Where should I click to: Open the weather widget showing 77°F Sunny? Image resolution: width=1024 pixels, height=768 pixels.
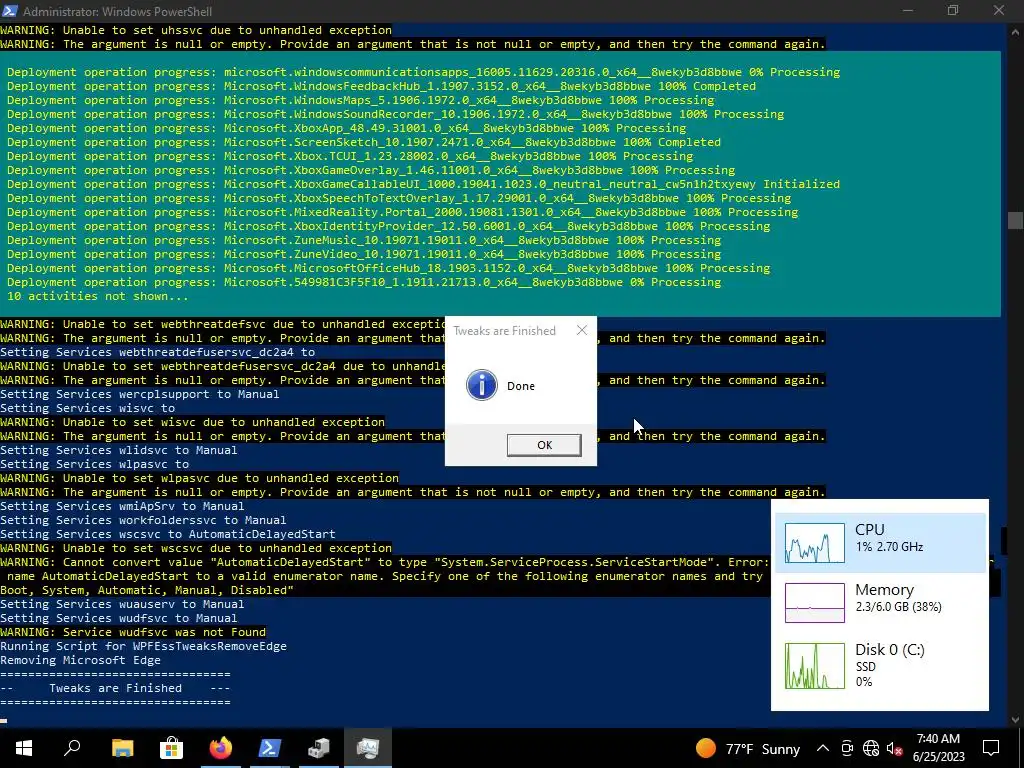coord(747,748)
